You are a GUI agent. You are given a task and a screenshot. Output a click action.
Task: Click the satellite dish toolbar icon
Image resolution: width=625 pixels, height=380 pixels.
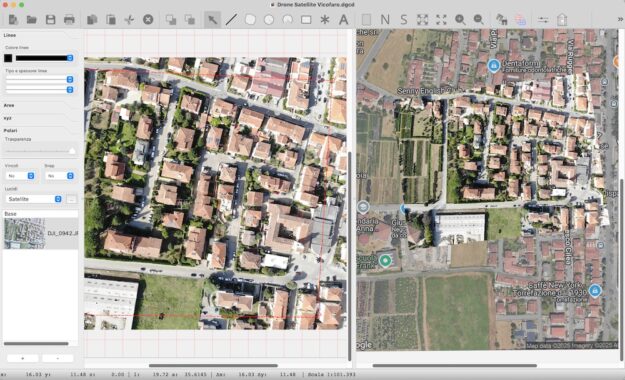501,20
